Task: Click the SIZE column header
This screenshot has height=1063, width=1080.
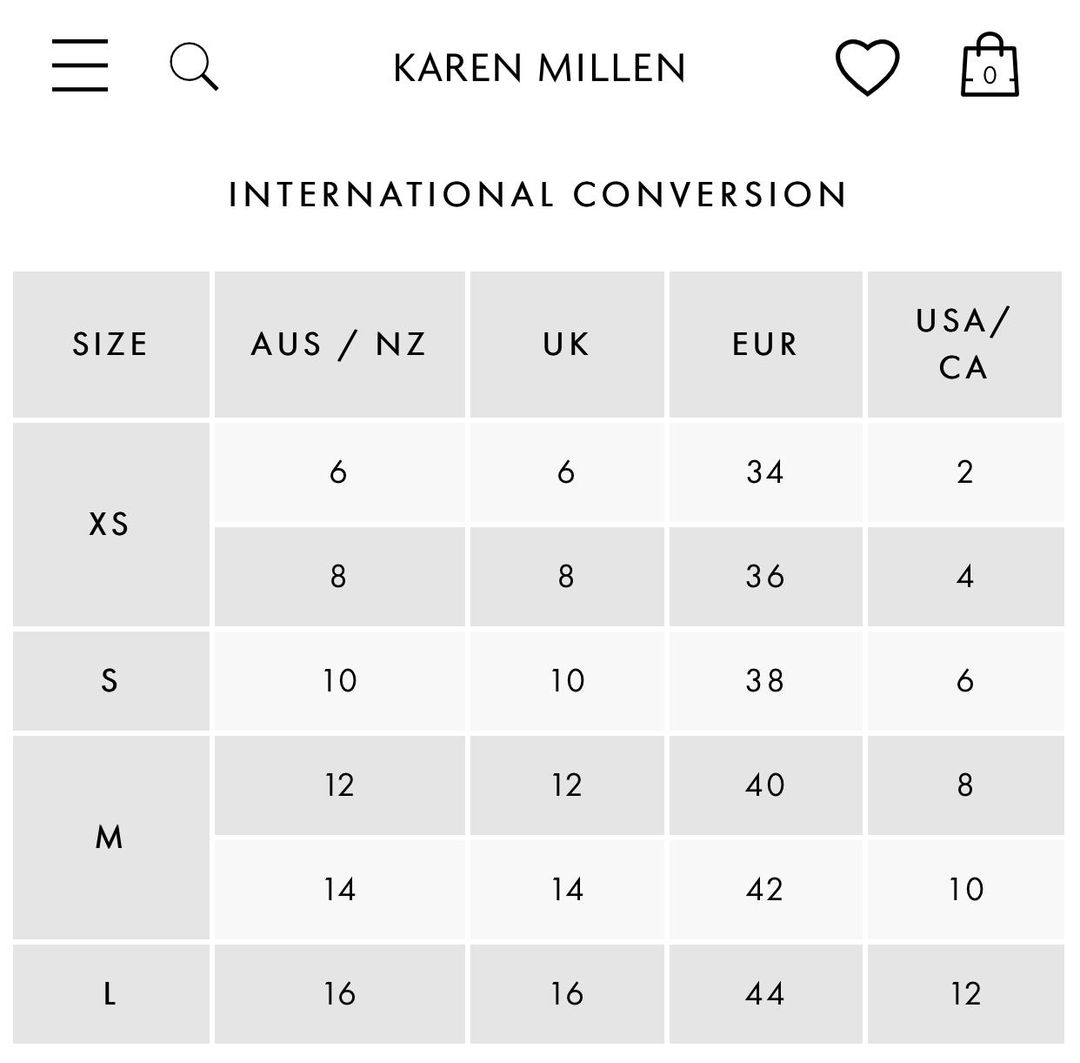Action: 110,343
